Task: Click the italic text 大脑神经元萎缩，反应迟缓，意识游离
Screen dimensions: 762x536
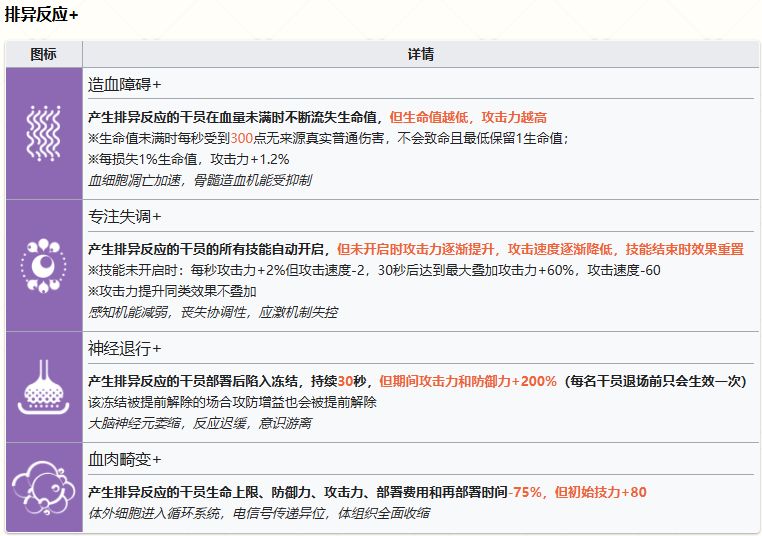Action: coord(200,423)
